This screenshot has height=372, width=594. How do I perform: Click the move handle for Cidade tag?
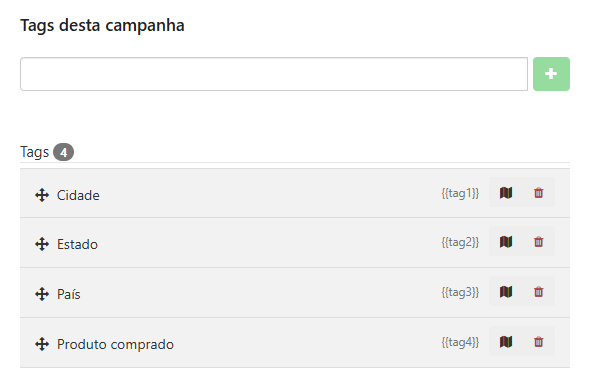42,195
